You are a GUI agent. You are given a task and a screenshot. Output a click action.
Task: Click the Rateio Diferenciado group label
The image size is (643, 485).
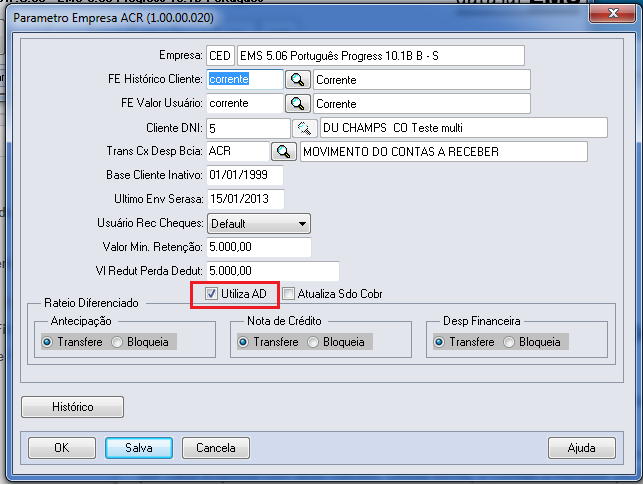[x=91, y=303]
